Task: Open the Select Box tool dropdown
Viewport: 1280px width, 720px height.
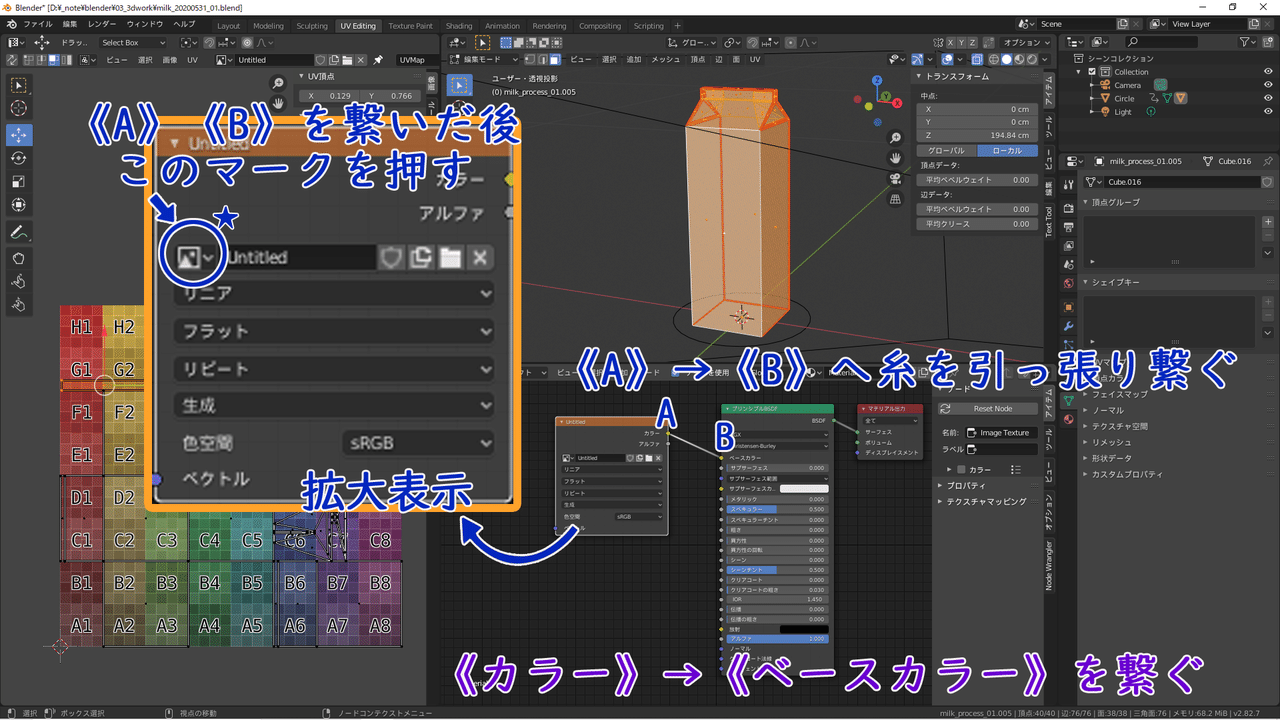Action: 133,43
